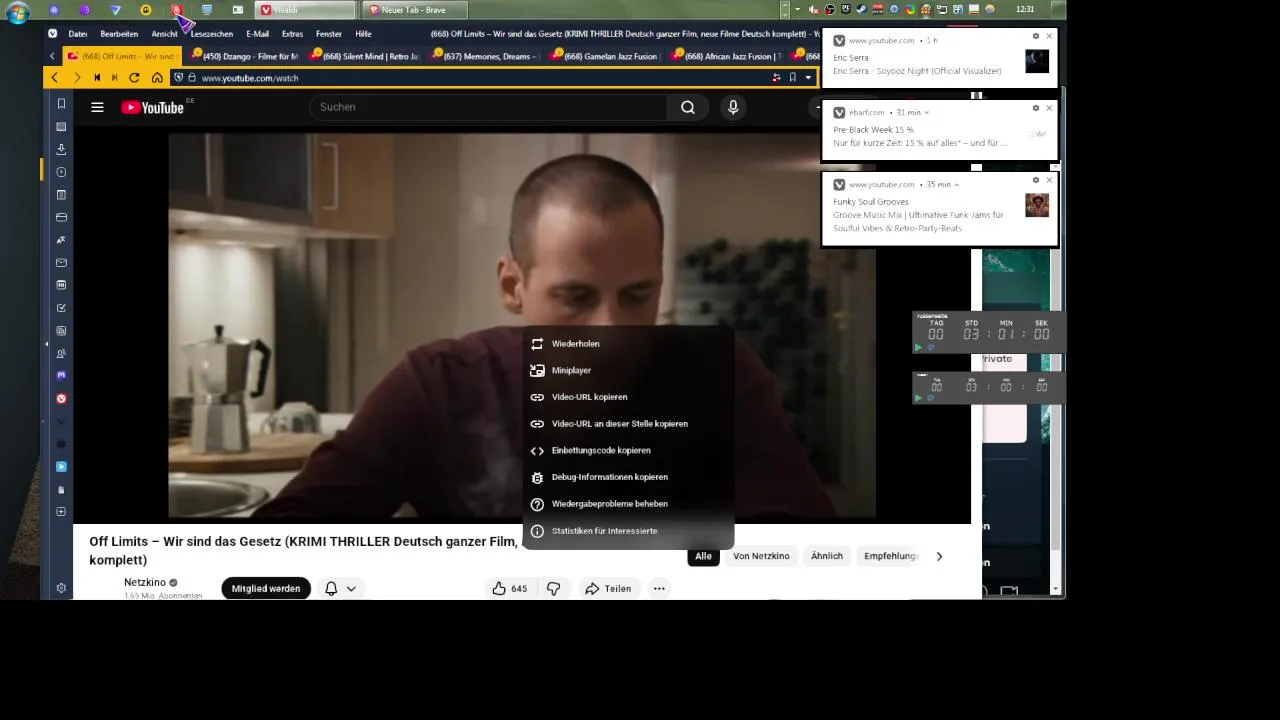Open the Windows Start orb

pos(17,12)
